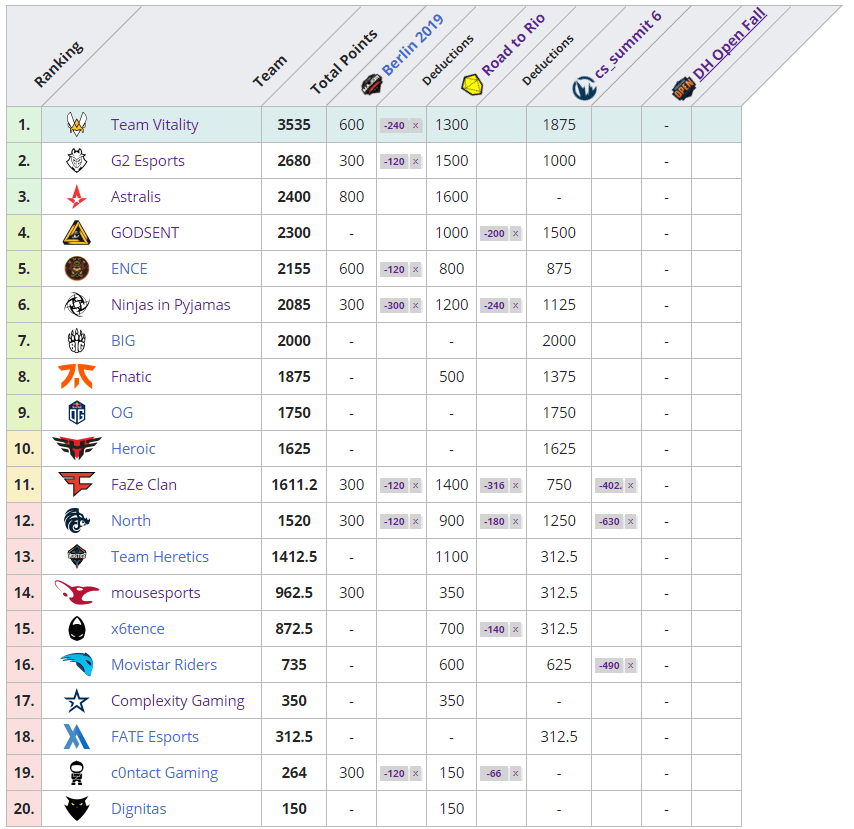Click the Ranking column header
Screen dimensions: 854x829
(x=58, y=64)
